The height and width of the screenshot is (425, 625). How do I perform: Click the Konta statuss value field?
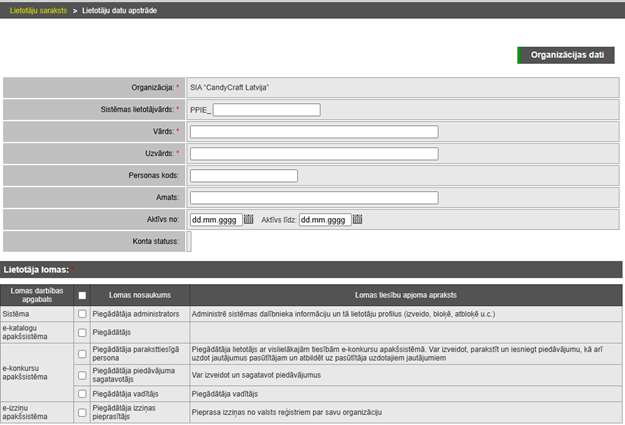[190, 242]
